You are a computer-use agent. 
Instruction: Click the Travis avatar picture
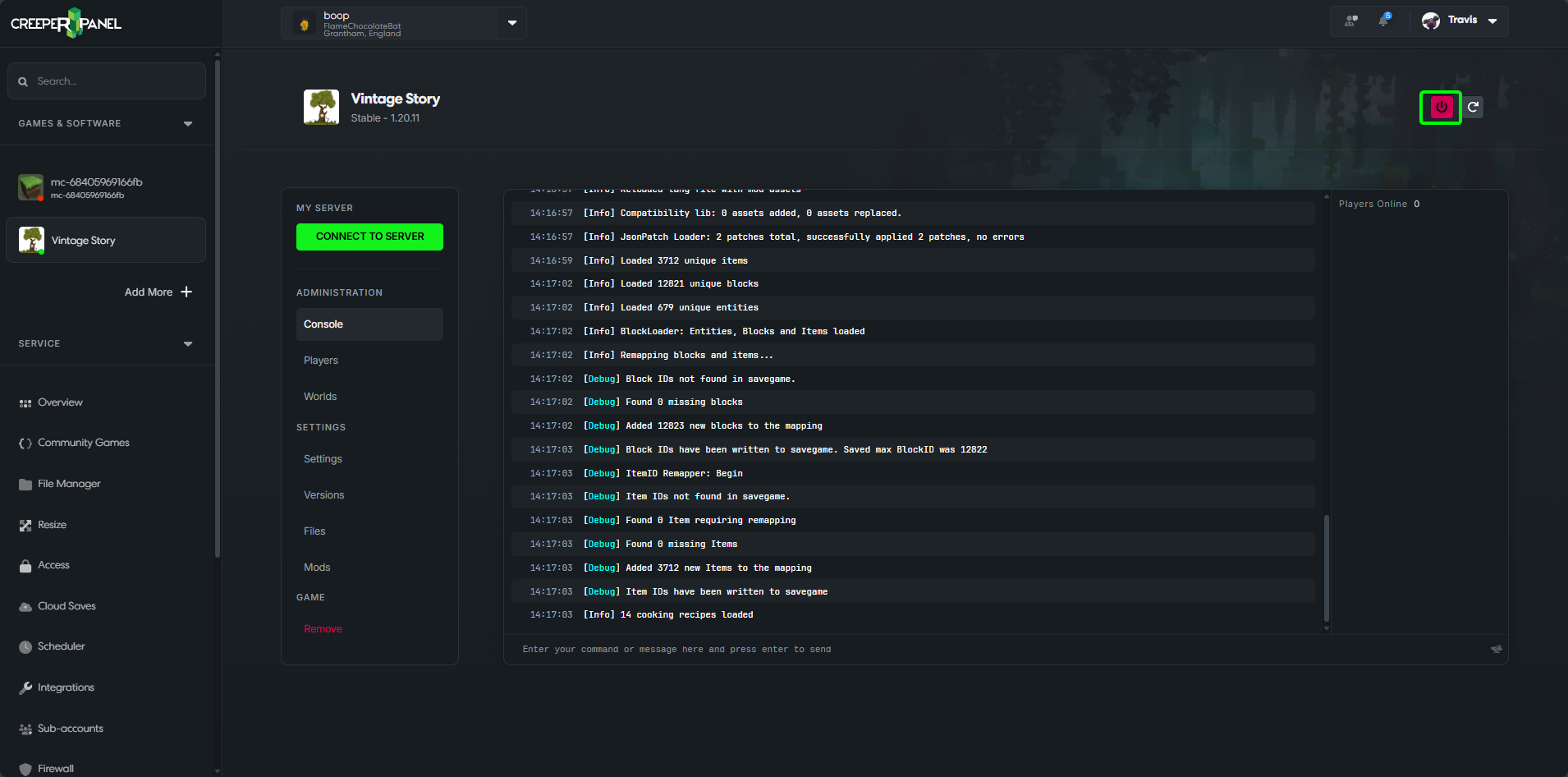[1431, 21]
